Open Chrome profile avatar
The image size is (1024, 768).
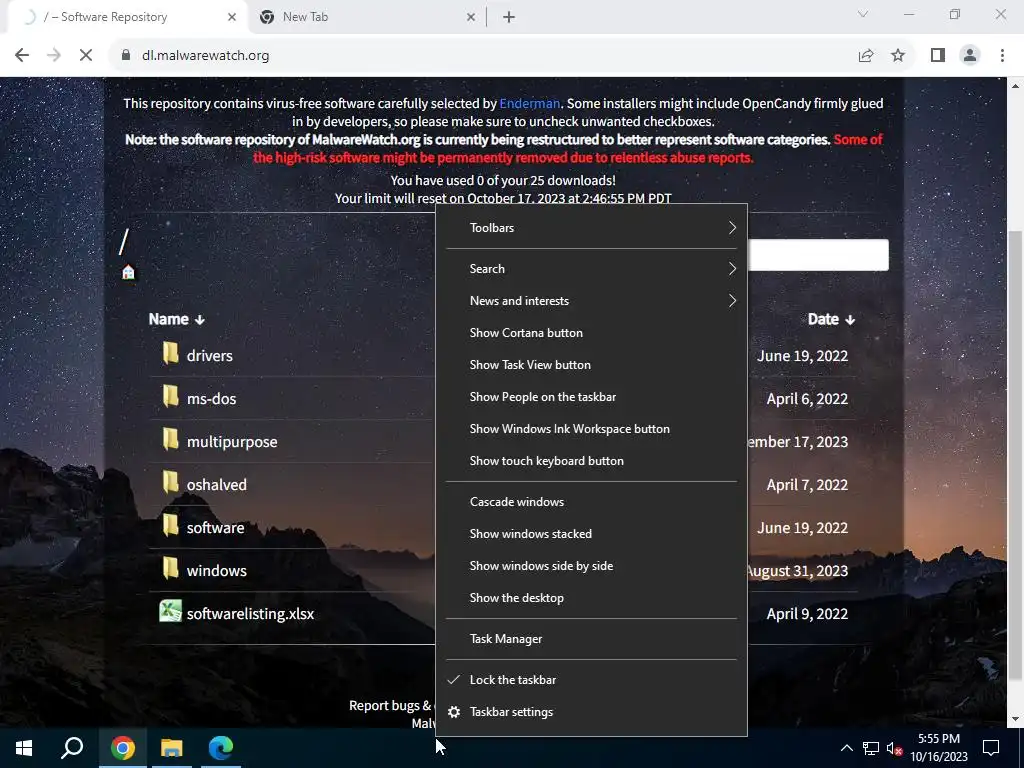[x=970, y=56]
